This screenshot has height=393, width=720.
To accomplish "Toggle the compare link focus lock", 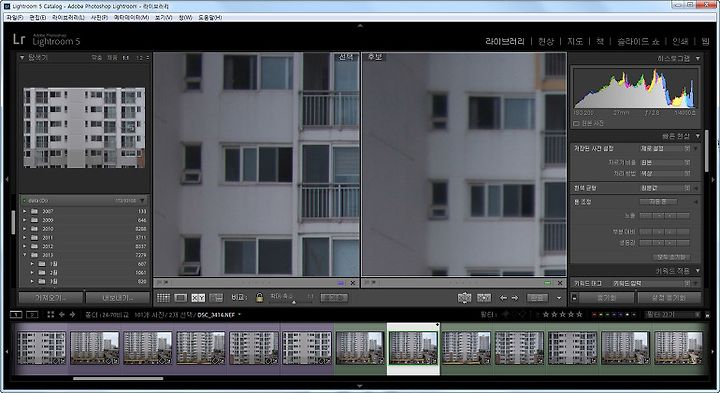I will pyautogui.click(x=259, y=298).
